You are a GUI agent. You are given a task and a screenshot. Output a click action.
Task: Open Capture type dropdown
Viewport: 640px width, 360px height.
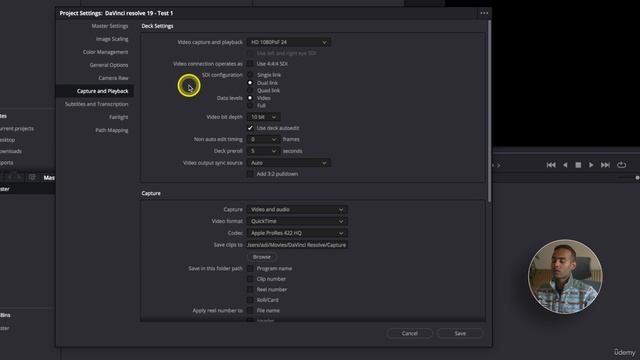[x=297, y=209]
